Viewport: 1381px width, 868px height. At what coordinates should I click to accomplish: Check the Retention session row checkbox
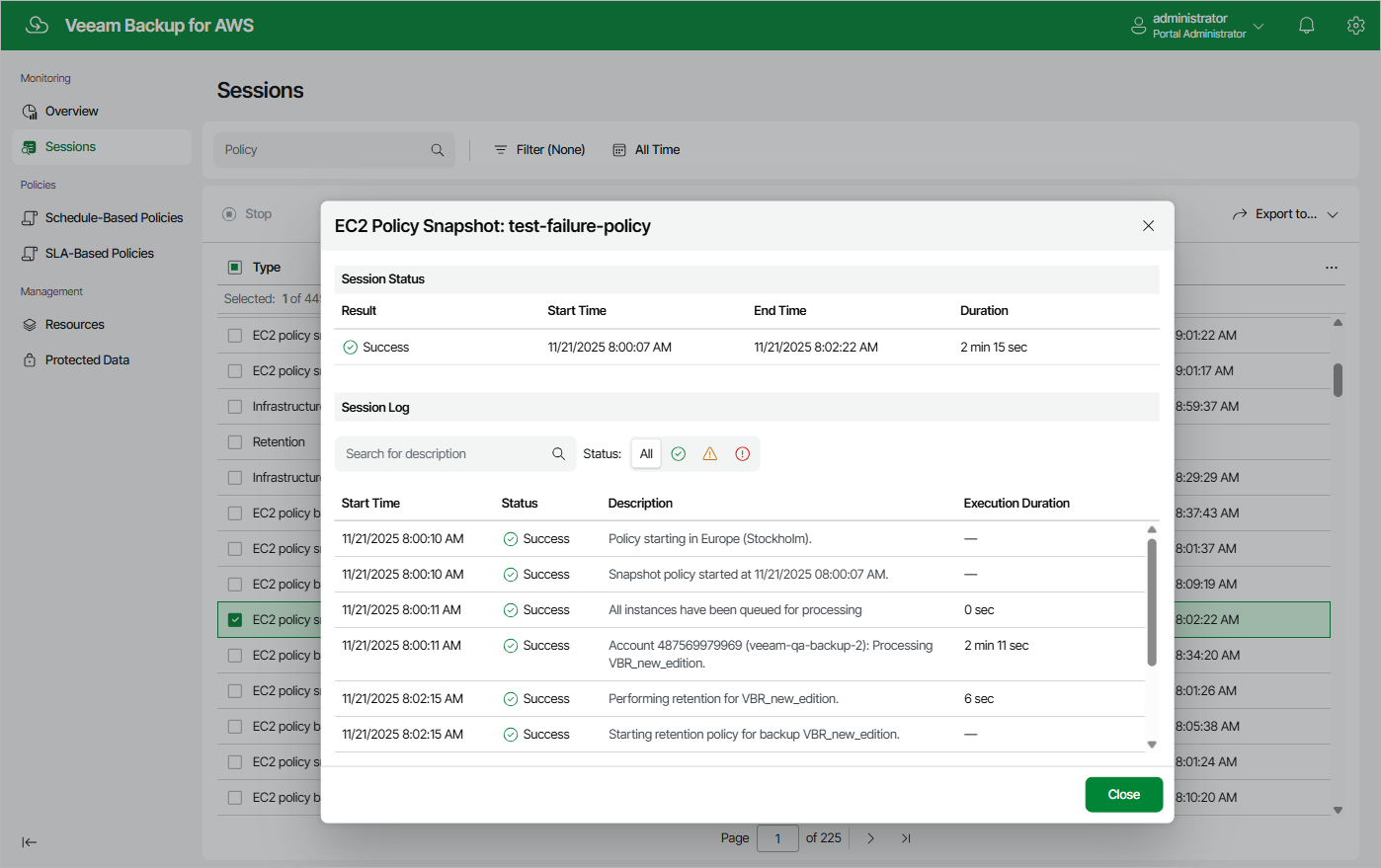[235, 442]
